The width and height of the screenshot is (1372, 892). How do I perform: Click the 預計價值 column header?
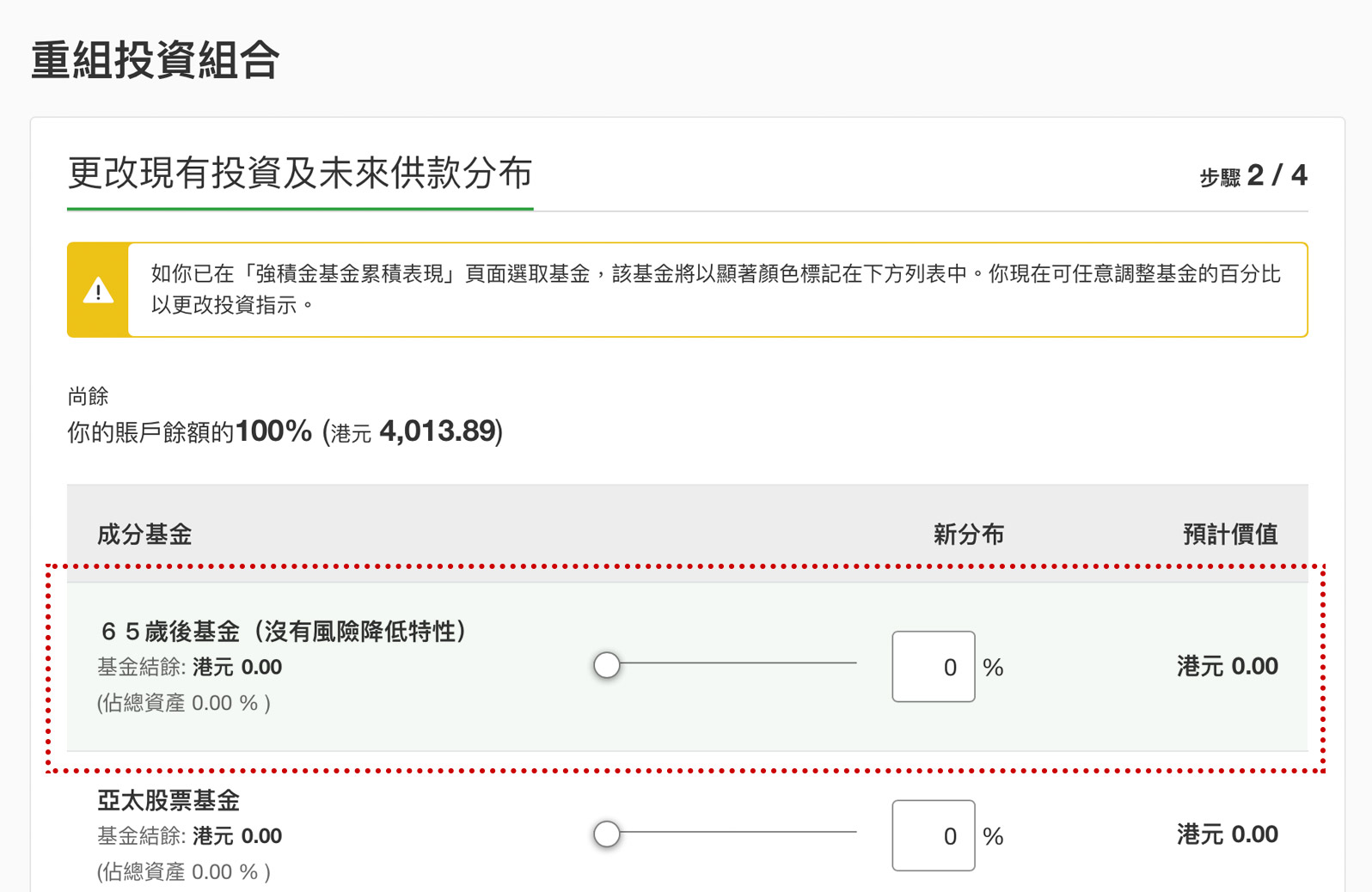[1230, 535]
